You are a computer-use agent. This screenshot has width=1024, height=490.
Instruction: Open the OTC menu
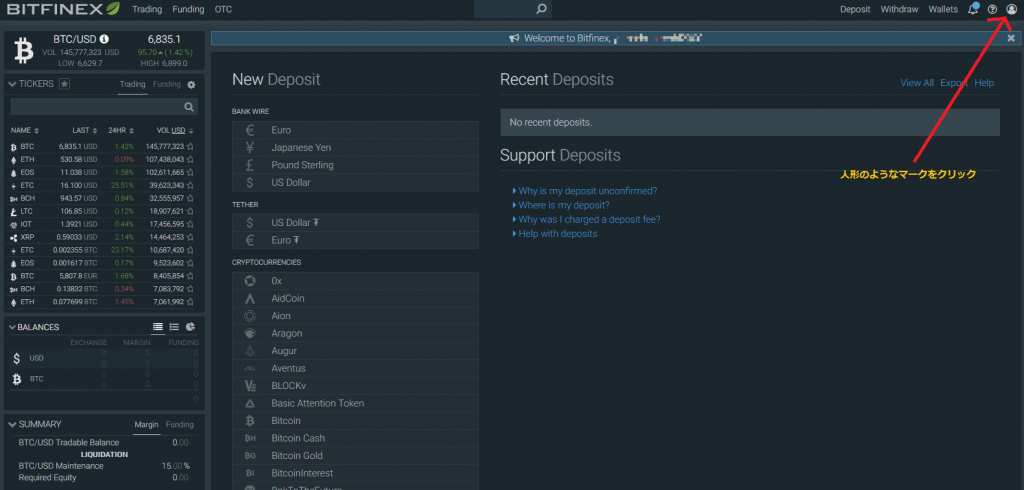coord(223,9)
